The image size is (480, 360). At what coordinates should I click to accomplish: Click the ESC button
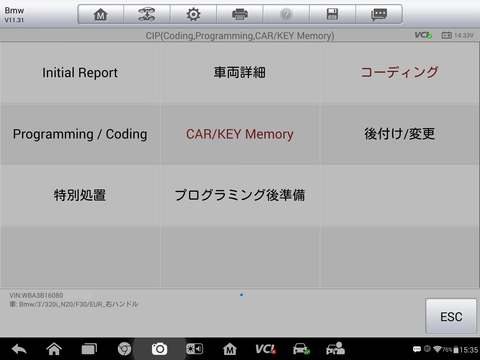click(x=451, y=316)
